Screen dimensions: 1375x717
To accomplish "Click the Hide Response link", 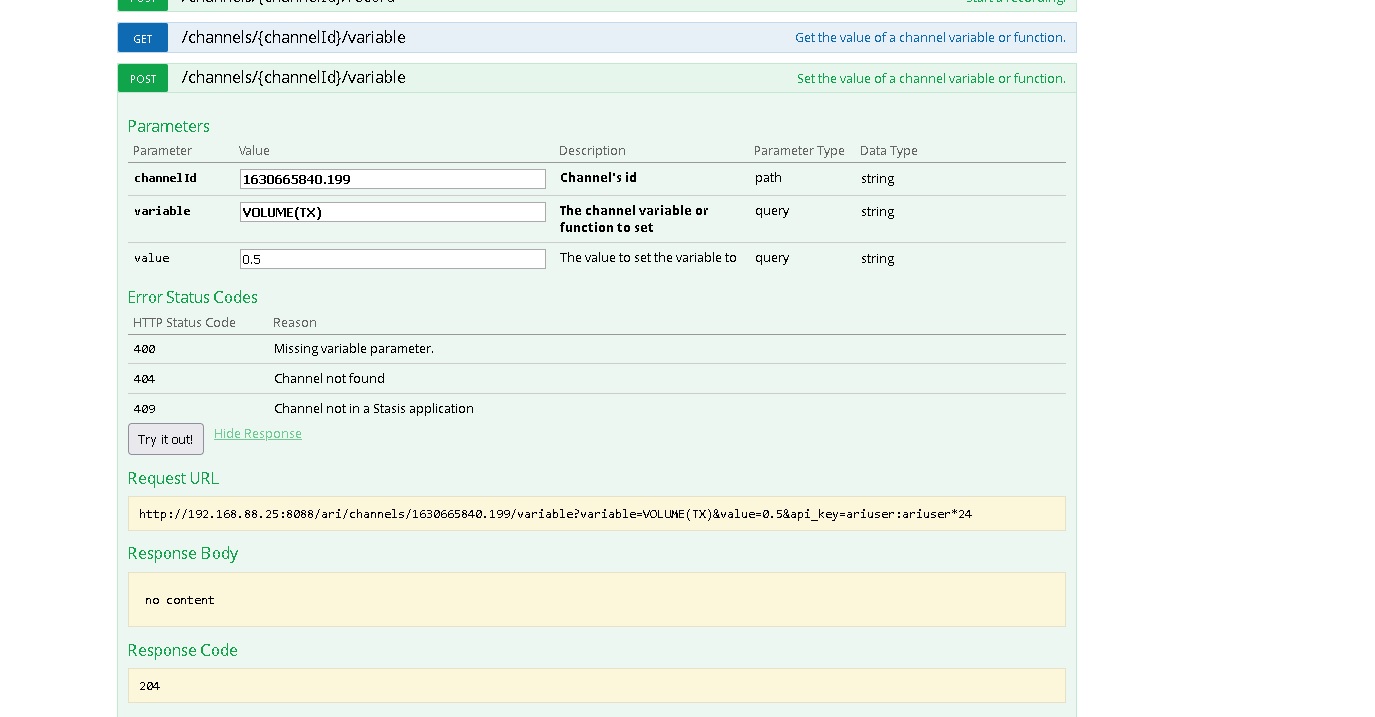I will pyautogui.click(x=257, y=434).
